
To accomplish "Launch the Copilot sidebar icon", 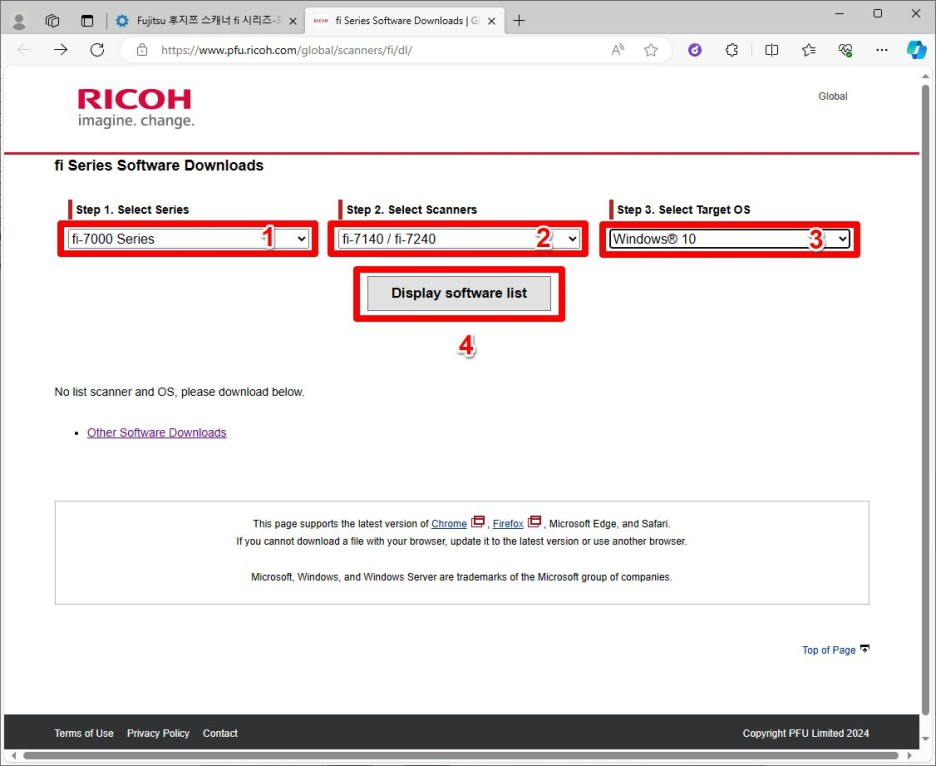I will click(916, 50).
